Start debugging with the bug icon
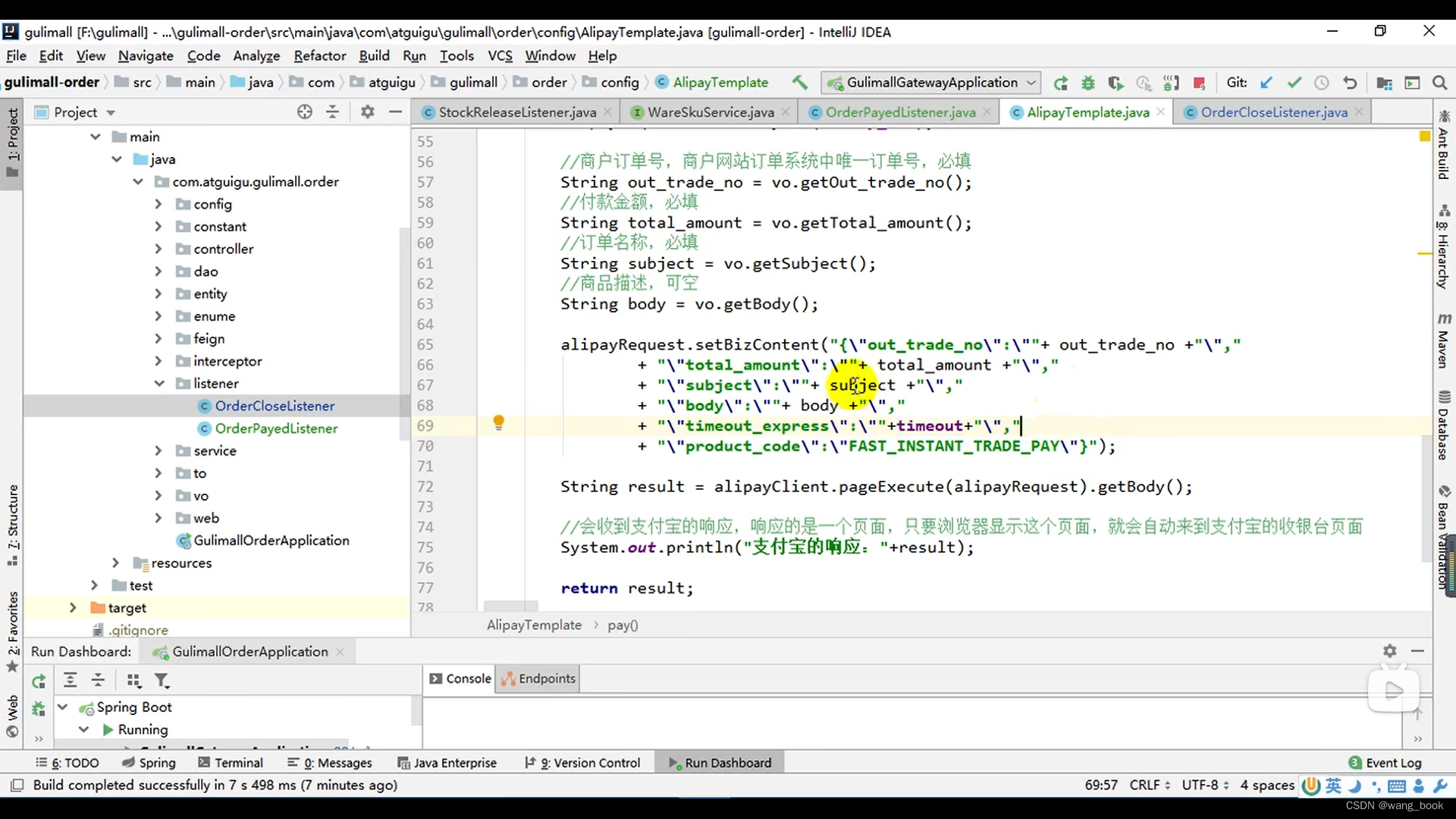The image size is (1456, 819). tap(1088, 83)
